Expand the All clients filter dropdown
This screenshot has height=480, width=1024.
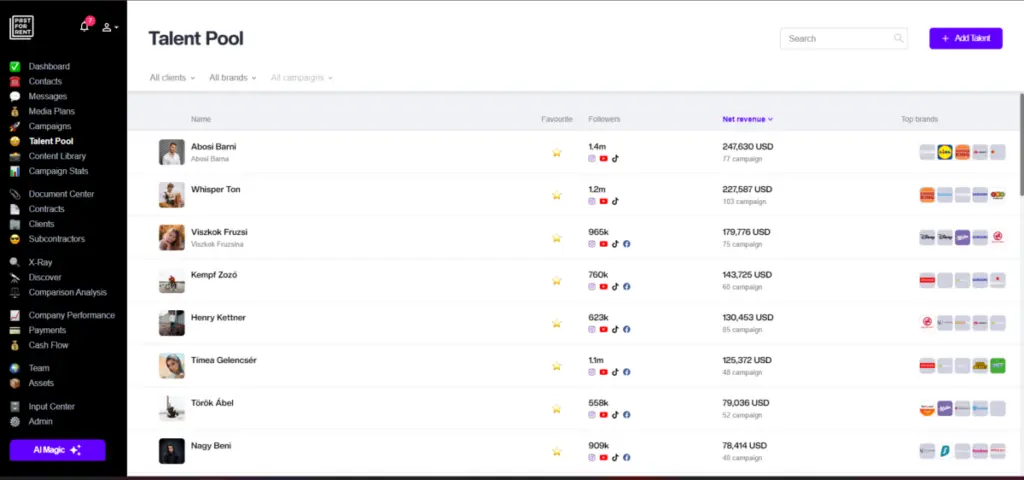[x=172, y=78]
